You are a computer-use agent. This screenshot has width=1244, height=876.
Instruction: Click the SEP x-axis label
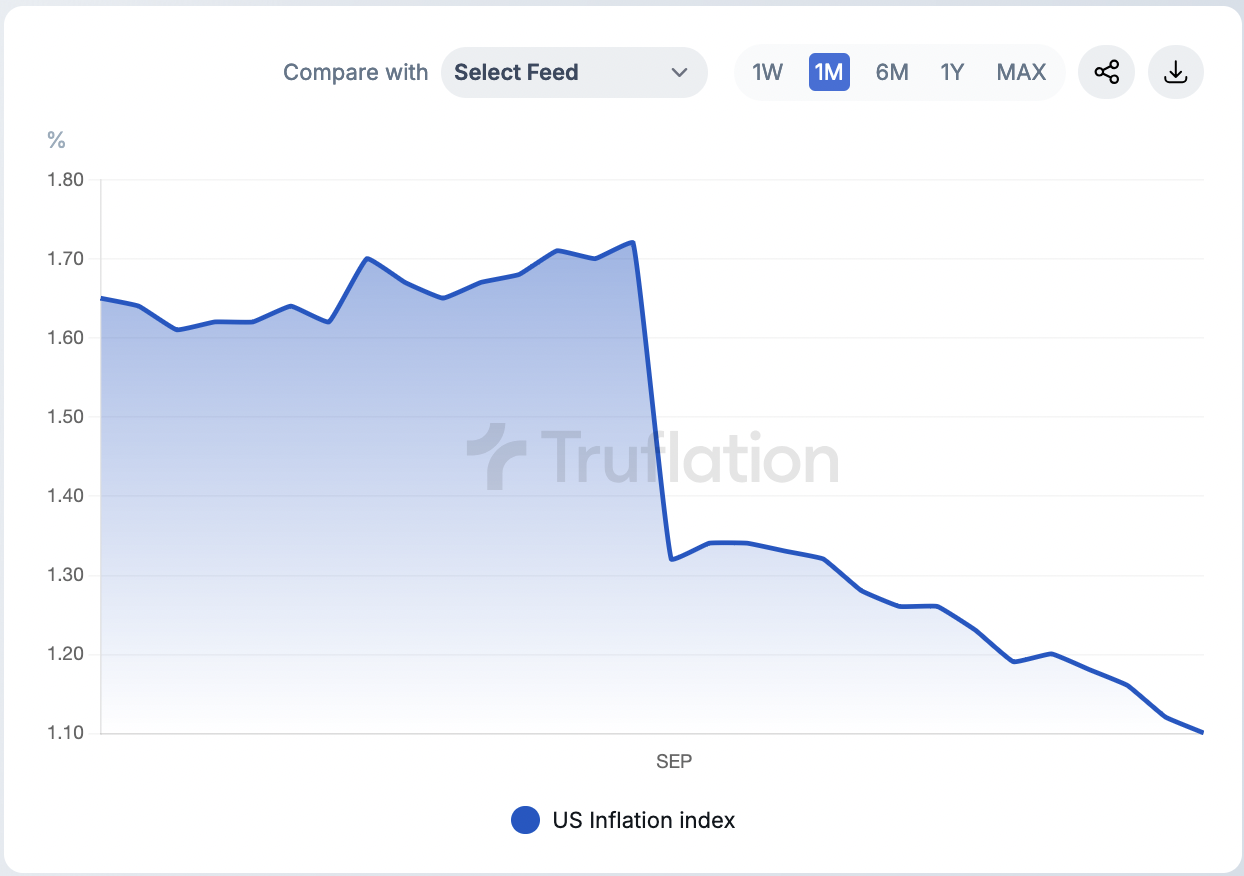point(674,761)
